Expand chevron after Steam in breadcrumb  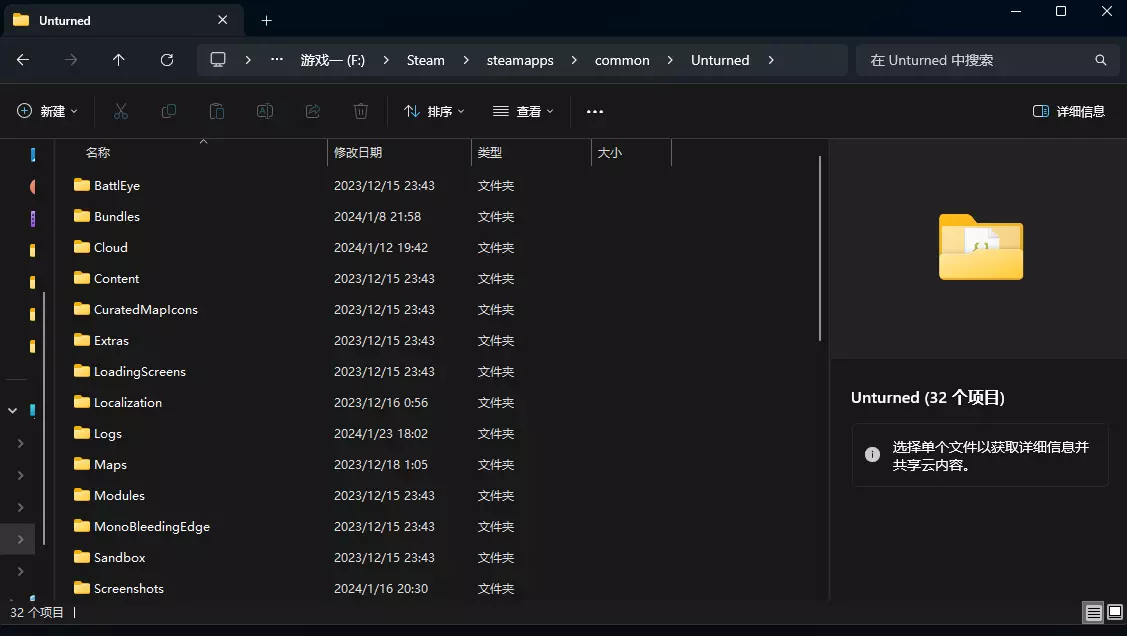point(466,60)
